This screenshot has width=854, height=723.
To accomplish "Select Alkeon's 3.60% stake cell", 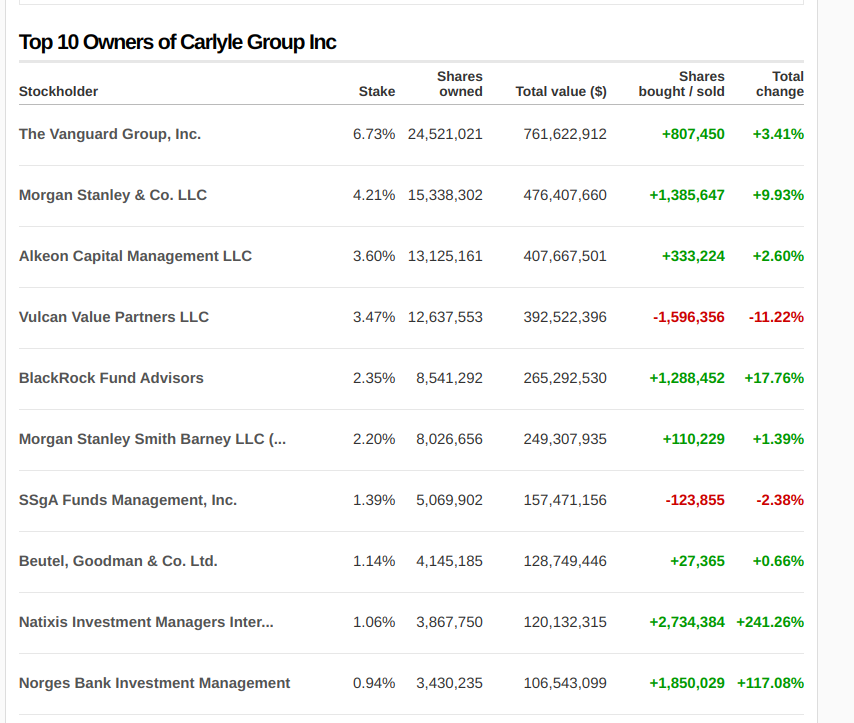I will point(374,256).
